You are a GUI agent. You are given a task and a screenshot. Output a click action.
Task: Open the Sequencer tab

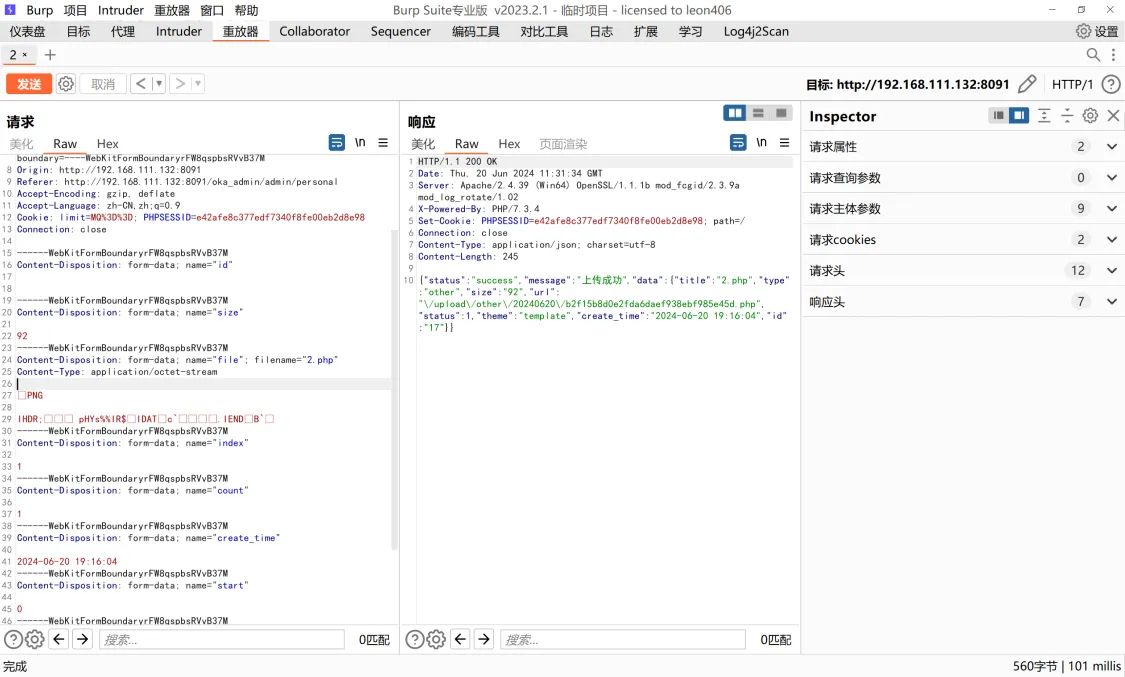(400, 32)
